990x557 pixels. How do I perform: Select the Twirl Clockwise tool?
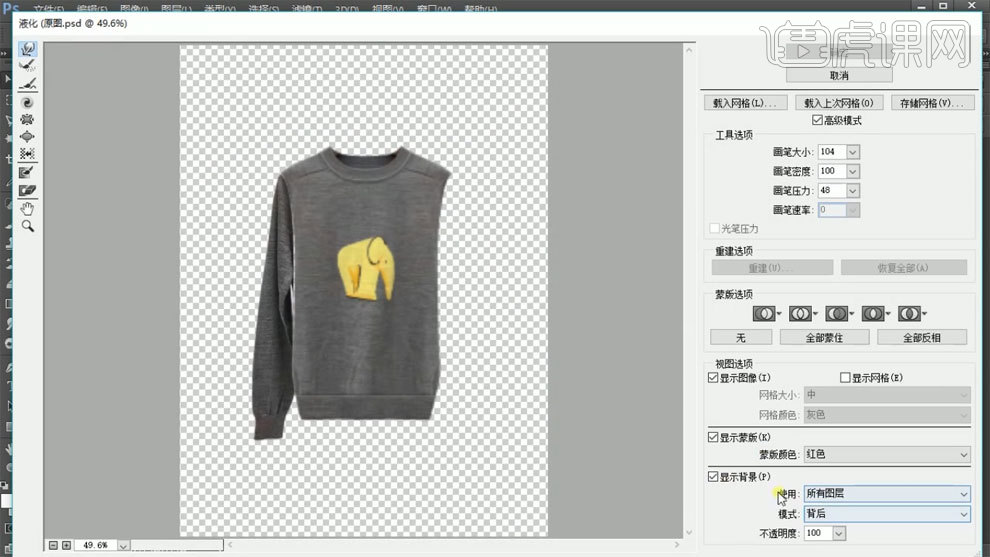pyautogui.click(x=27, y=102)
